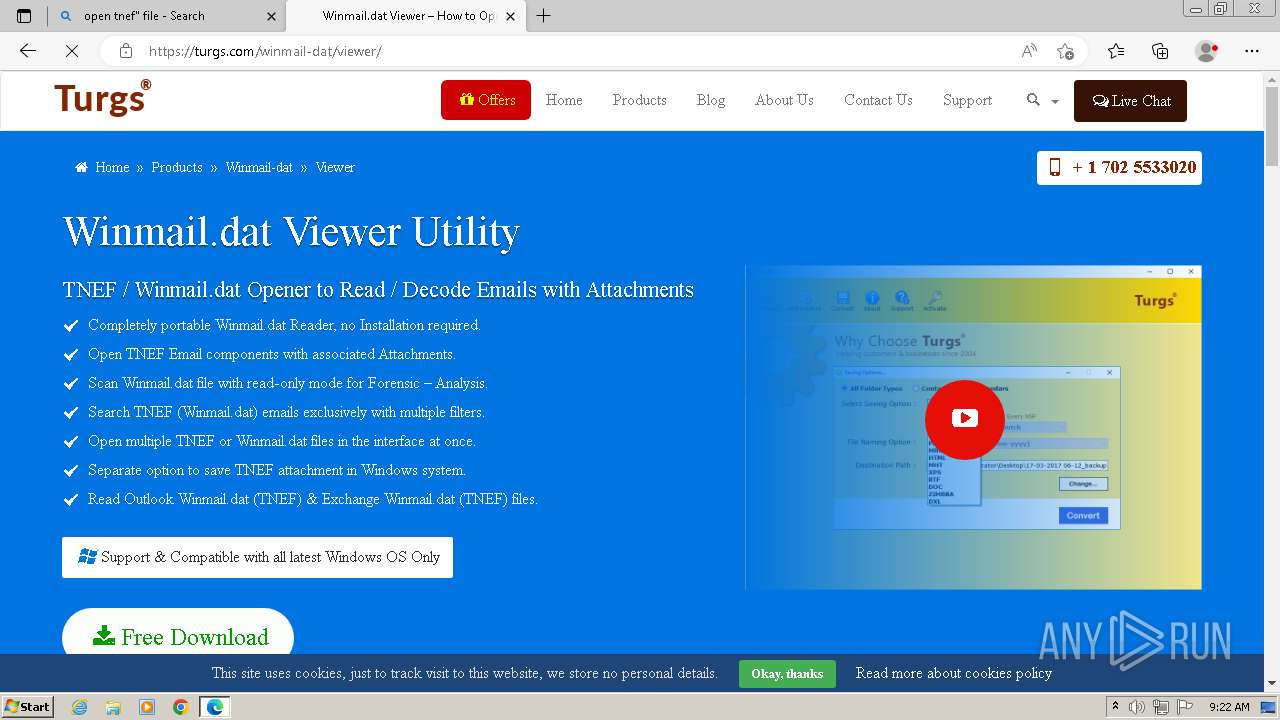Click the Free Download button
1280x720 pixels.
(x=178, y=636)
